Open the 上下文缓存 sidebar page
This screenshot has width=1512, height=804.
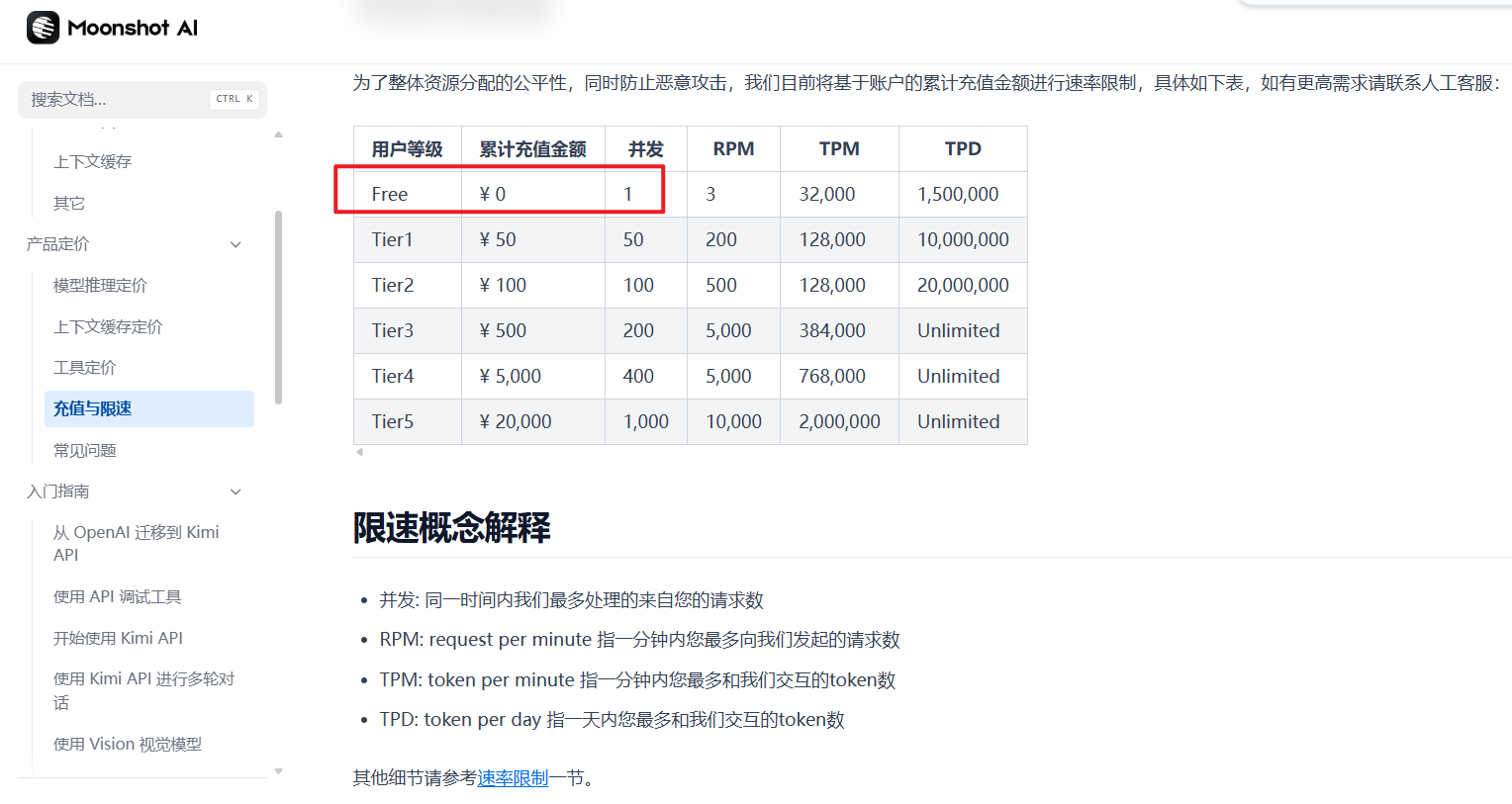tap(92, 161)
